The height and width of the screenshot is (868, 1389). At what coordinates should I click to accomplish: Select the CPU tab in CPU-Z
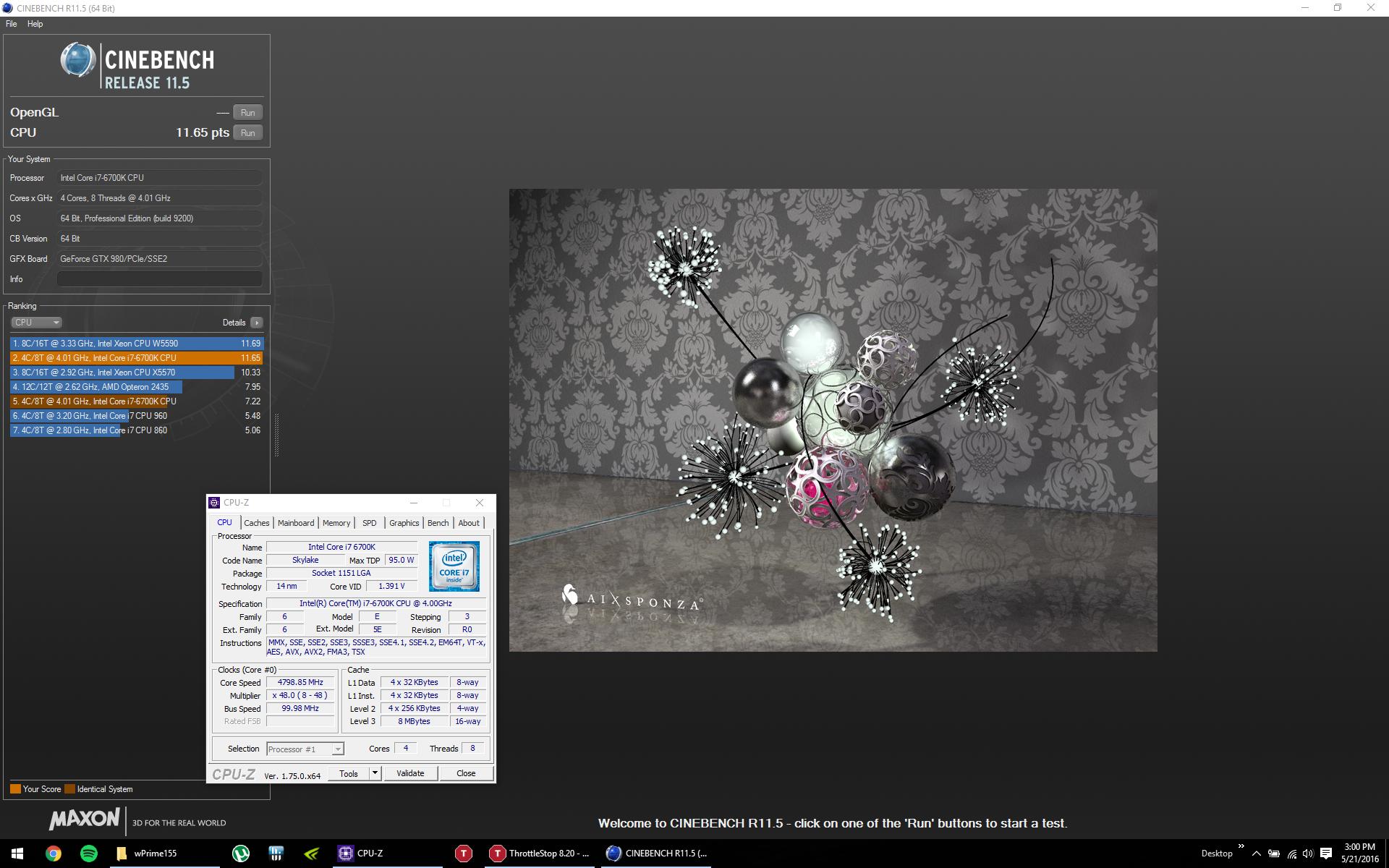coord(225,522)
